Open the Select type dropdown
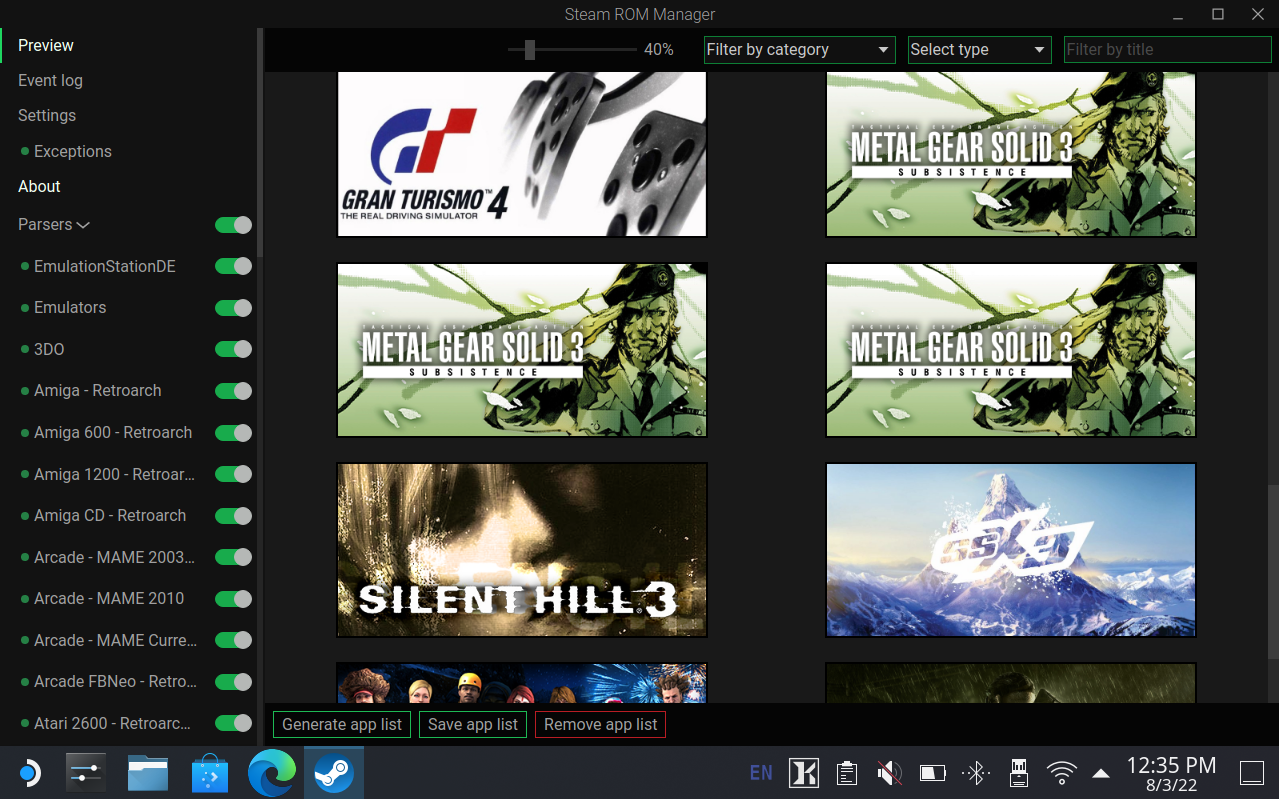The width and height of the screenshot is (1279, 799). [x=979, y=50]
